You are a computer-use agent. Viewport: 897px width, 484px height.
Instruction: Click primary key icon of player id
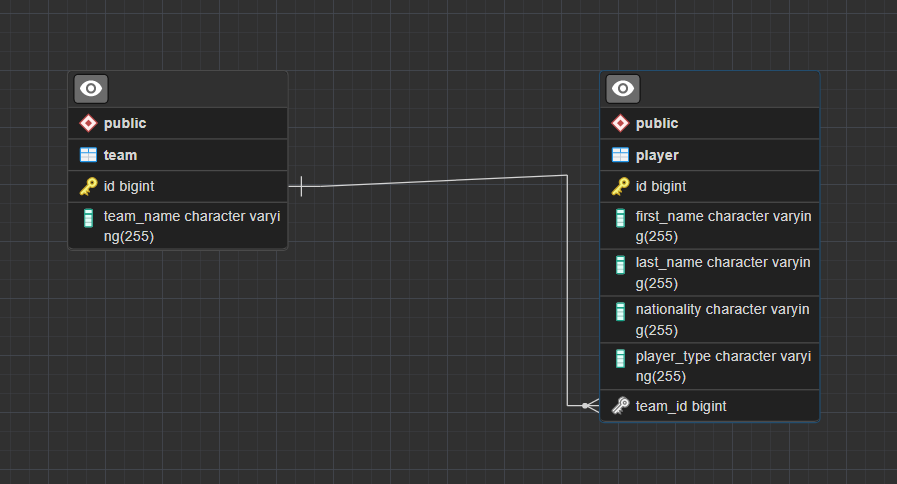click(x=620, y=187)
